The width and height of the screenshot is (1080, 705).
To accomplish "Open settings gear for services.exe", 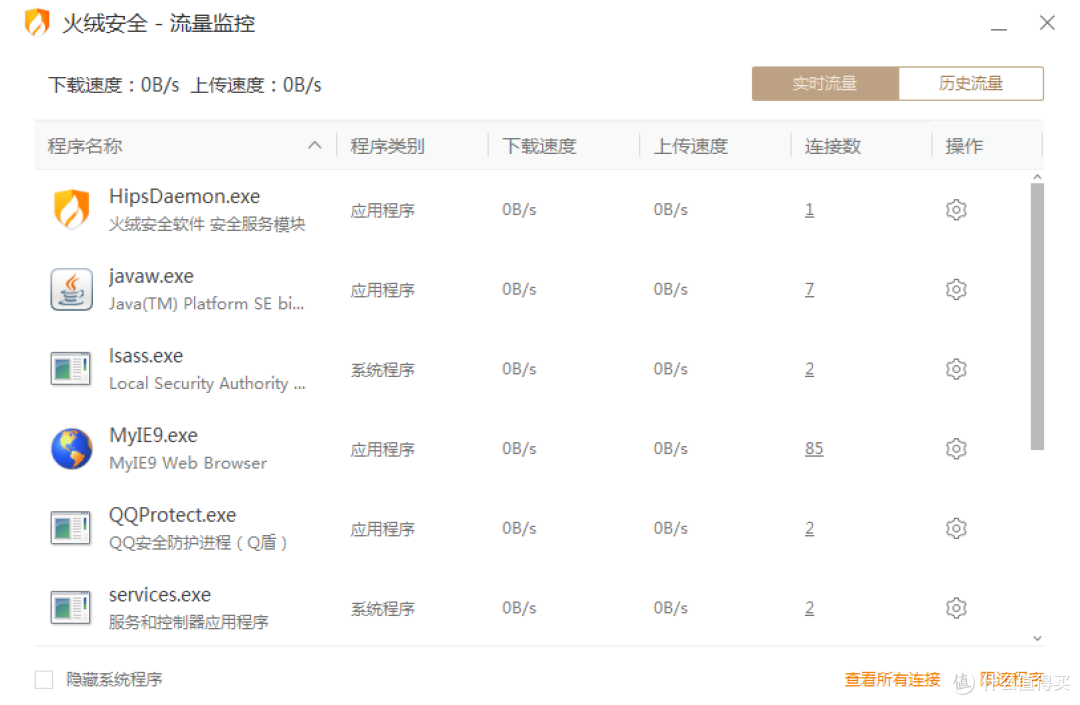I will click(956, 608).
